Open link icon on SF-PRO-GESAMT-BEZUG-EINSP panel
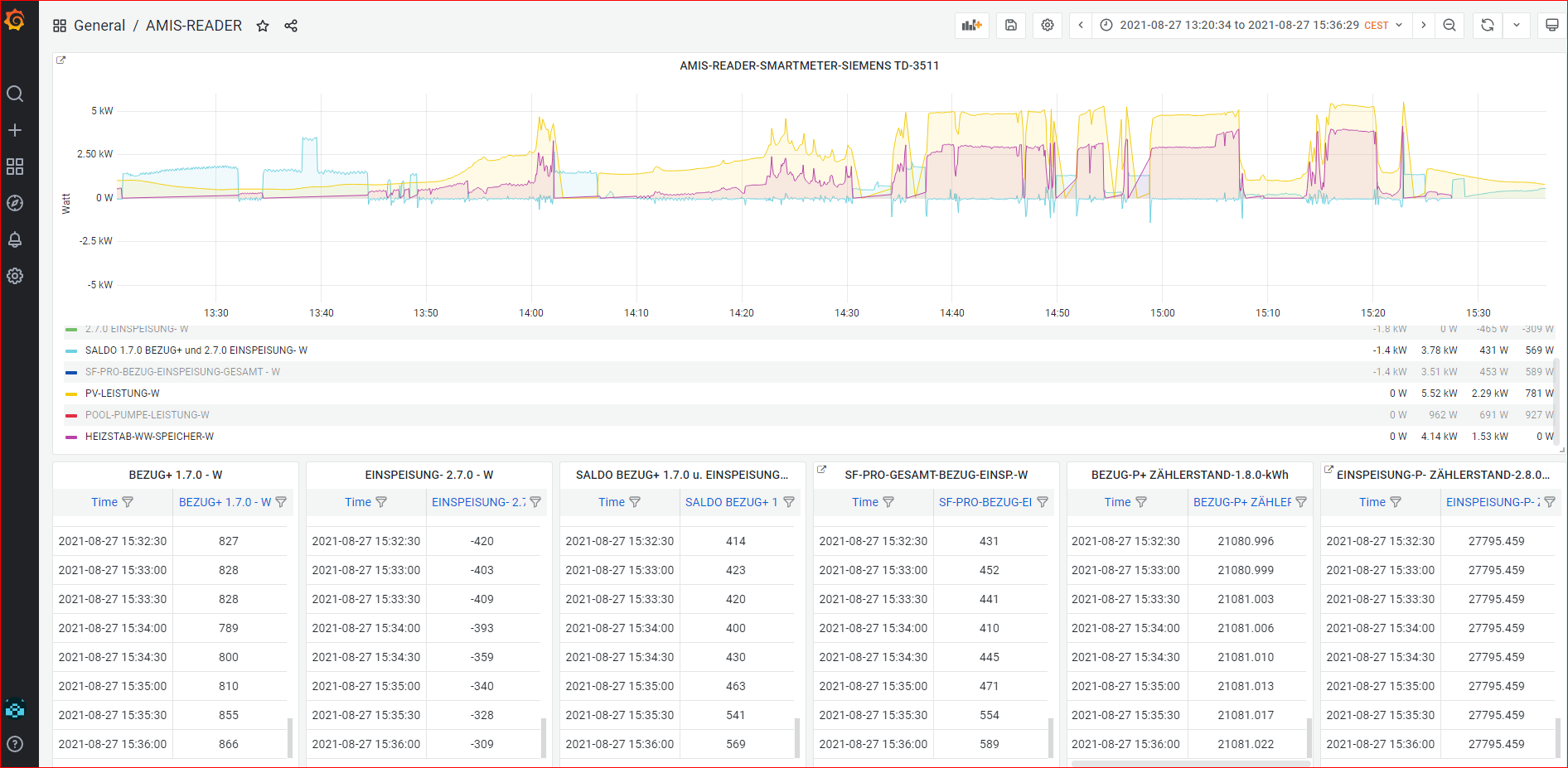 (822, 469)
